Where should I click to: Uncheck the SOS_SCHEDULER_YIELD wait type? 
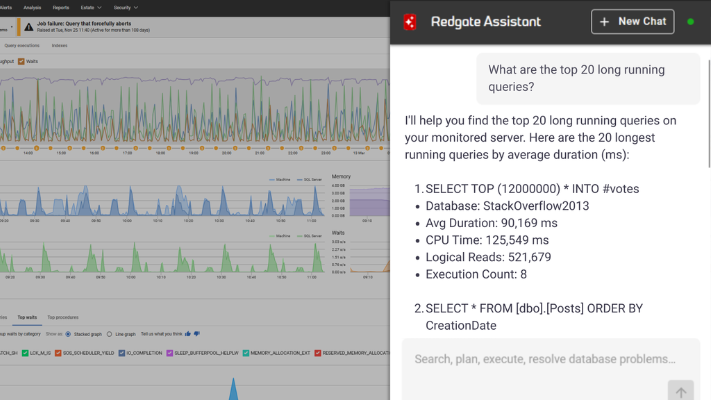coord(60,353)
